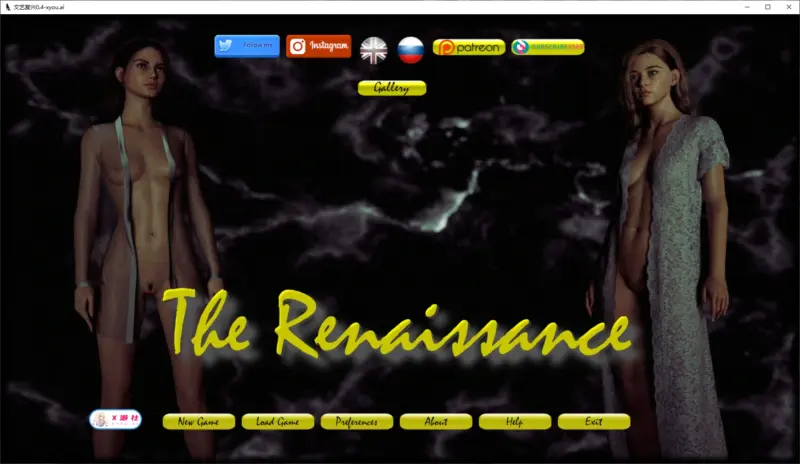This screenshot has width=800, height=464.
Task: Open the Patreon page button
Action: pos(469,47)
